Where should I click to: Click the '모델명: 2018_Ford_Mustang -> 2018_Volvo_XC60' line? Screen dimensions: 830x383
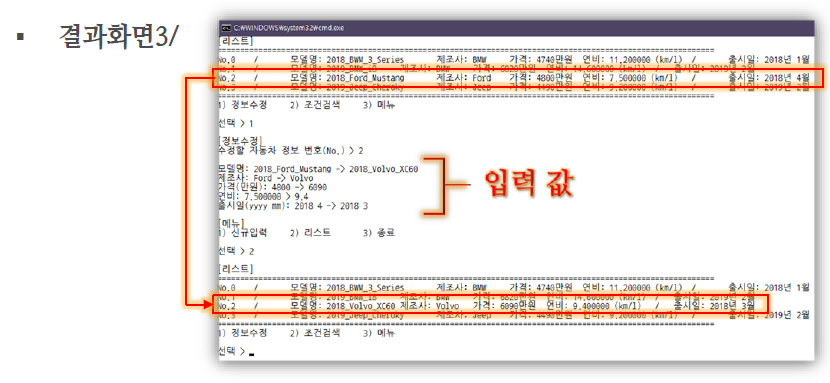point(318,169)
